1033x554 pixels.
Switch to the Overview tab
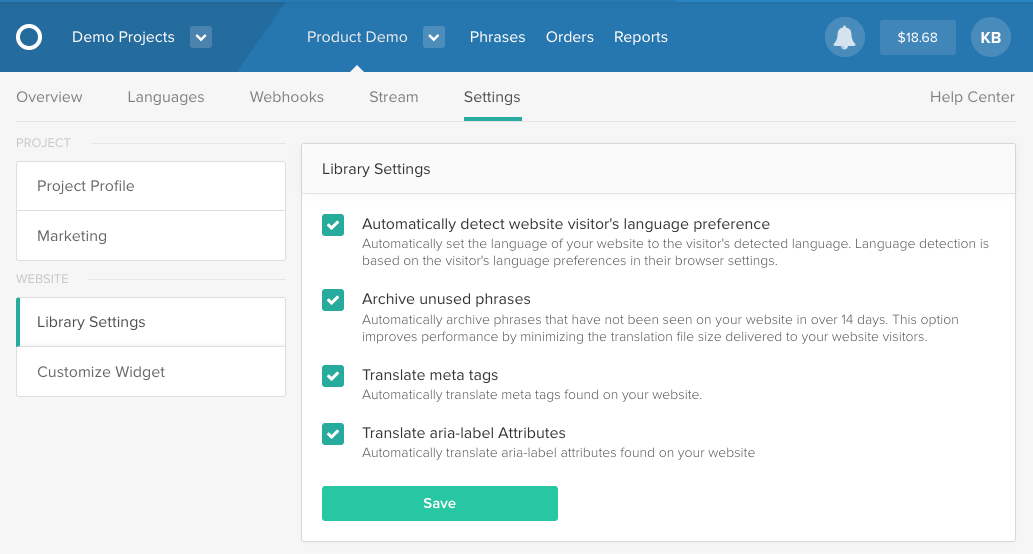[x=49, y=97]
